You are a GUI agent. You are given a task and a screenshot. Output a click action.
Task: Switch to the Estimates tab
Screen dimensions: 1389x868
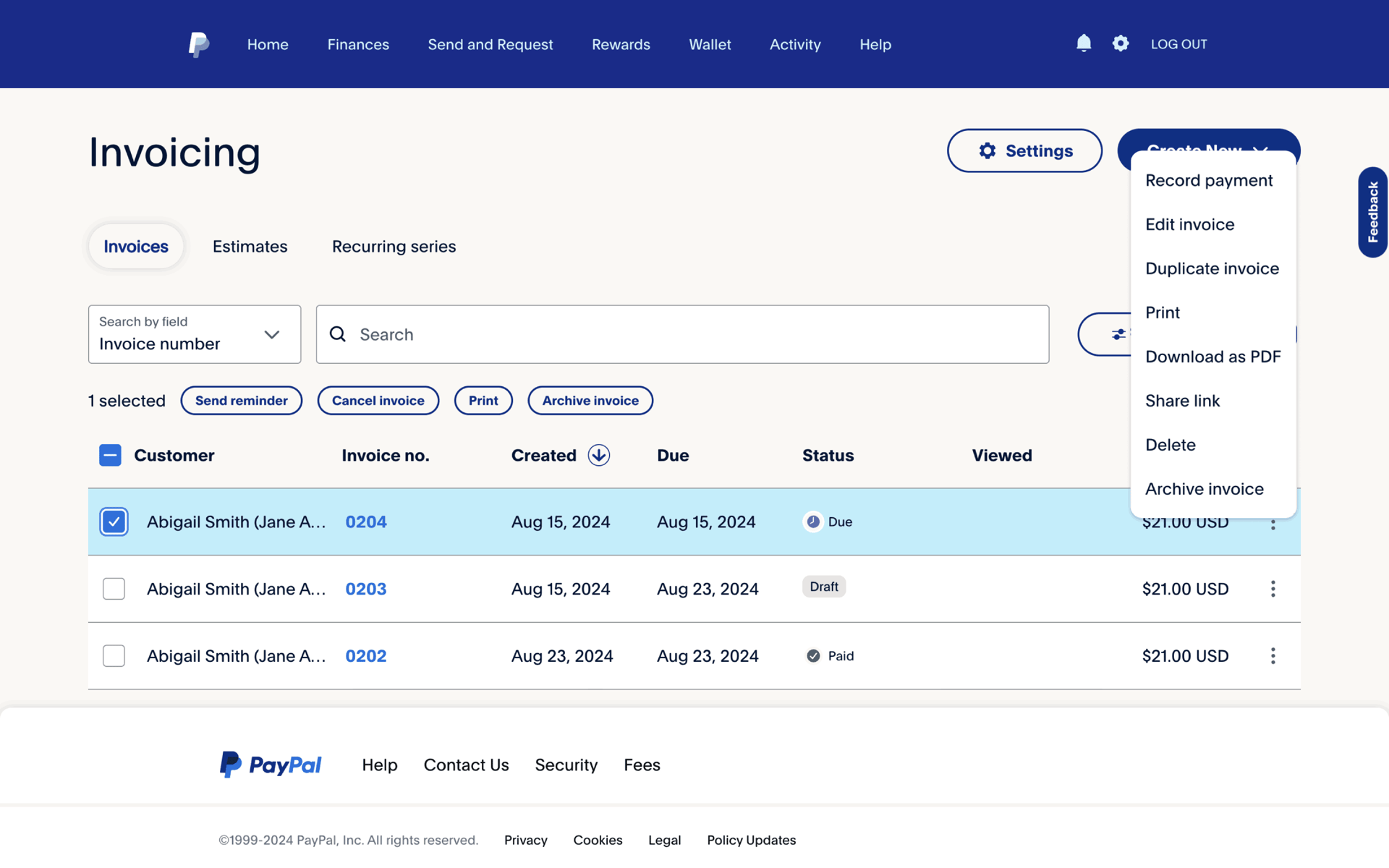[x=250, y=246]
